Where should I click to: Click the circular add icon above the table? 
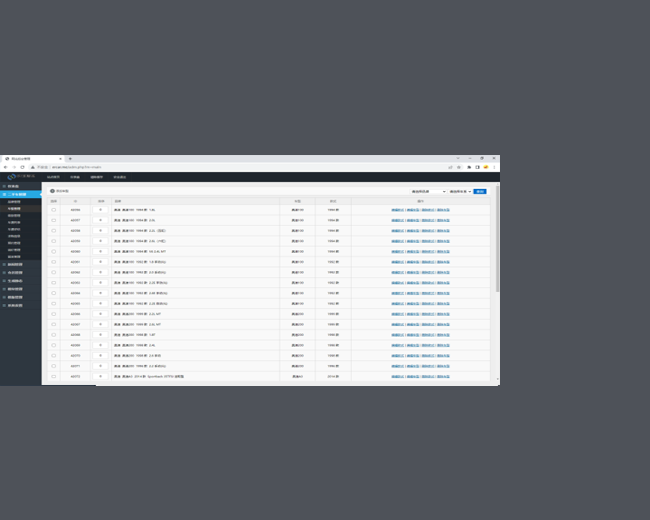[53, 190]
